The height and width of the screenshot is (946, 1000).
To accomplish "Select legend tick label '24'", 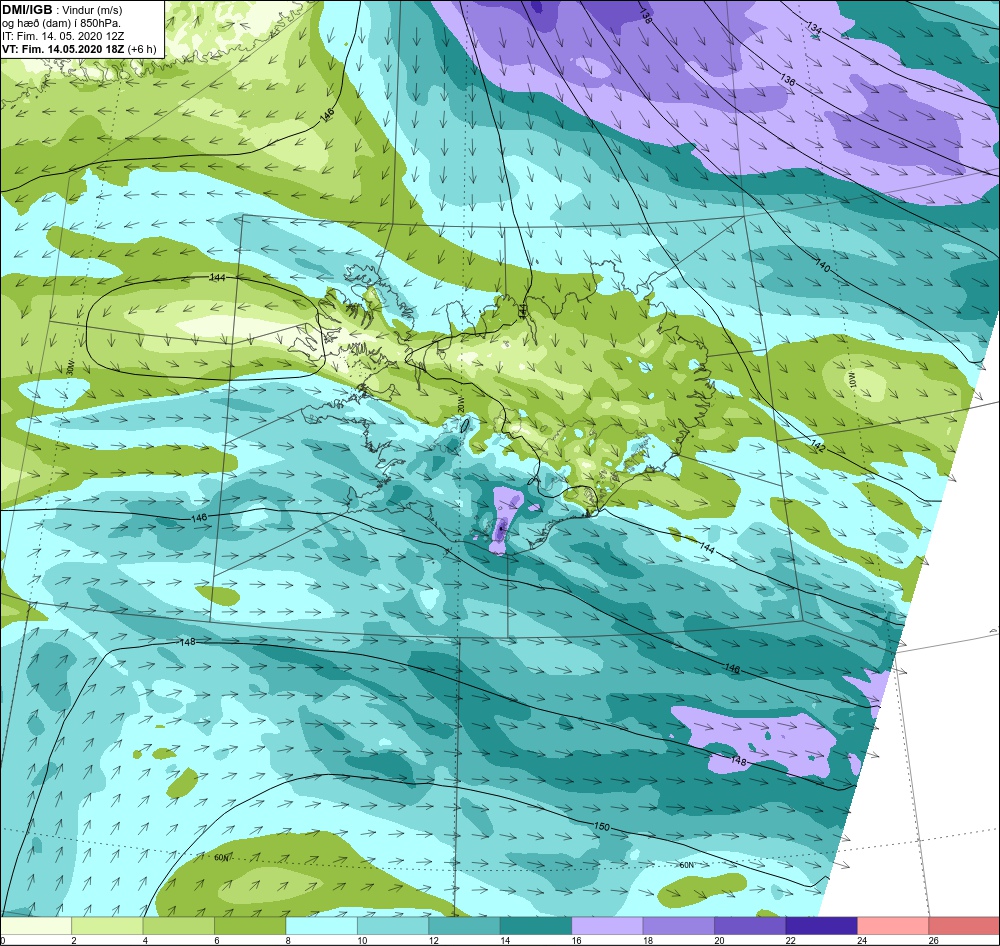I will click(x=862, y=940).
